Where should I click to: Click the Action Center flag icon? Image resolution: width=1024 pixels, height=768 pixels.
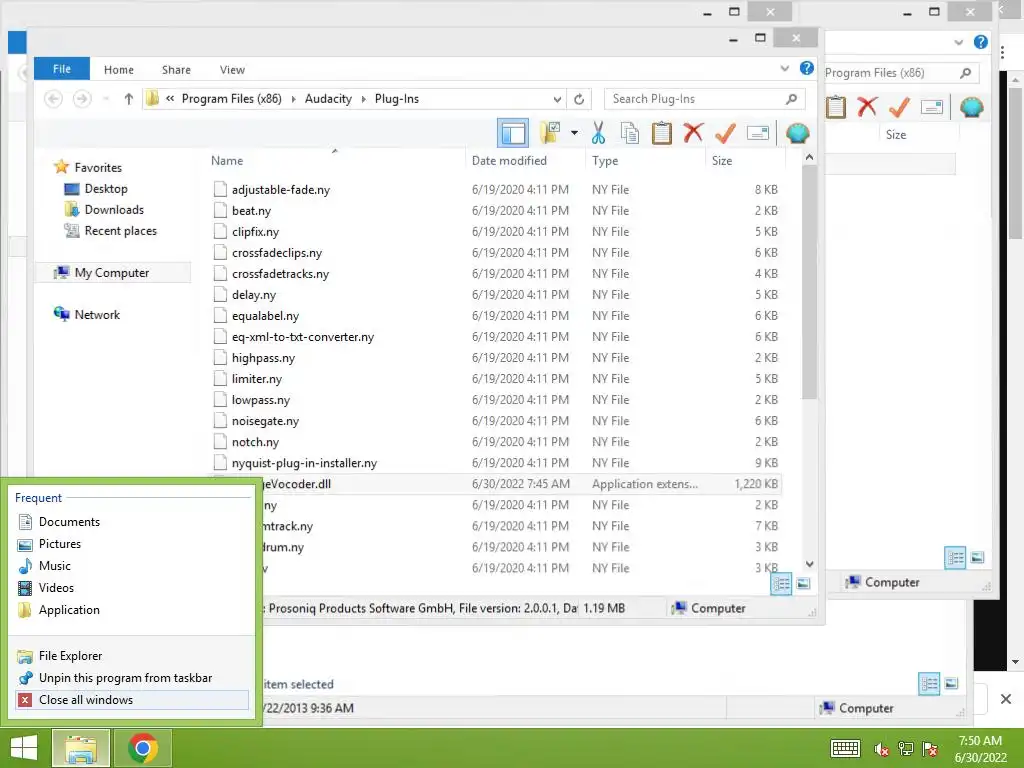point(930,749)
